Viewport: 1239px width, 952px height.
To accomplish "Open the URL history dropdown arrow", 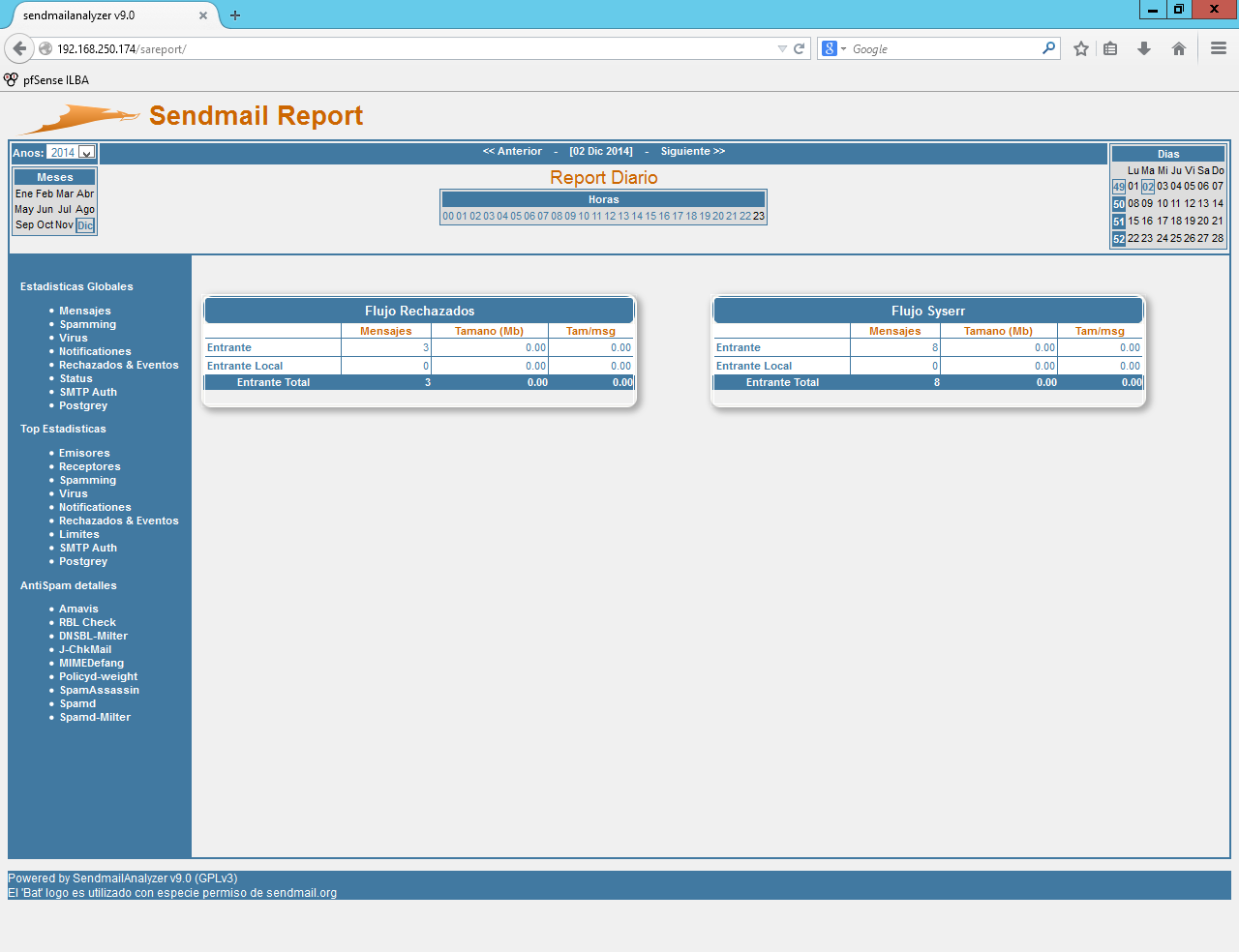I will (782, 48).
